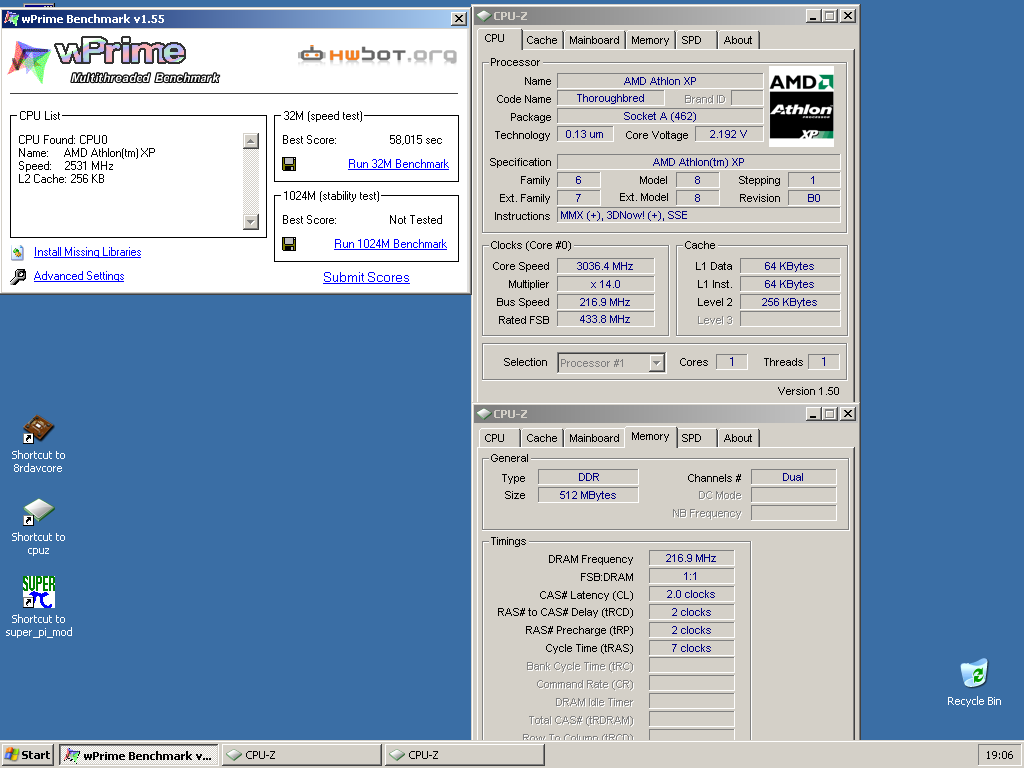This screenshot has height=768, width=1024.
Task: Click Best Score 58,015 sec text
Action: [415, 140]
